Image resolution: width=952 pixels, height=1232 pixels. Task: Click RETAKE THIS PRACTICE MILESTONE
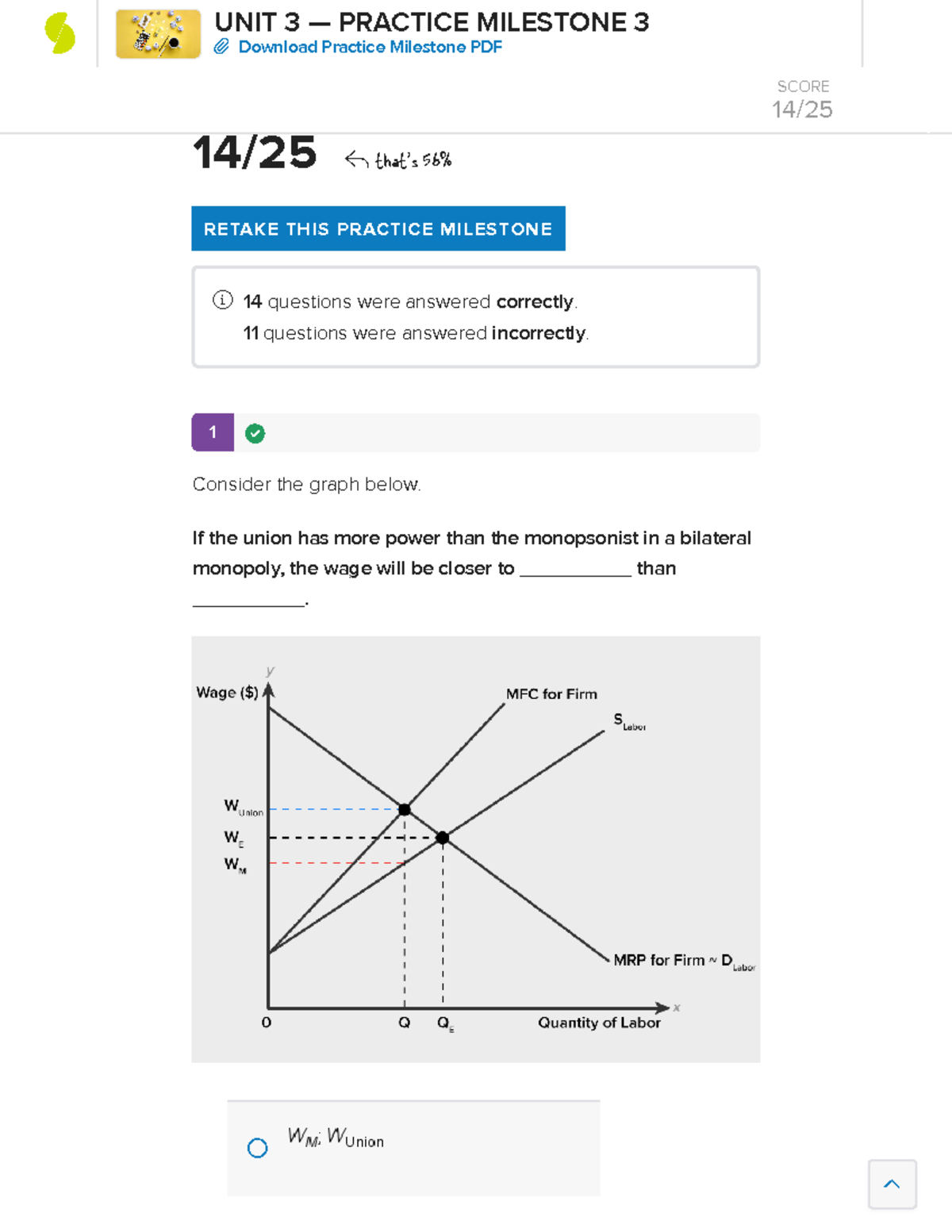[378, 228]
